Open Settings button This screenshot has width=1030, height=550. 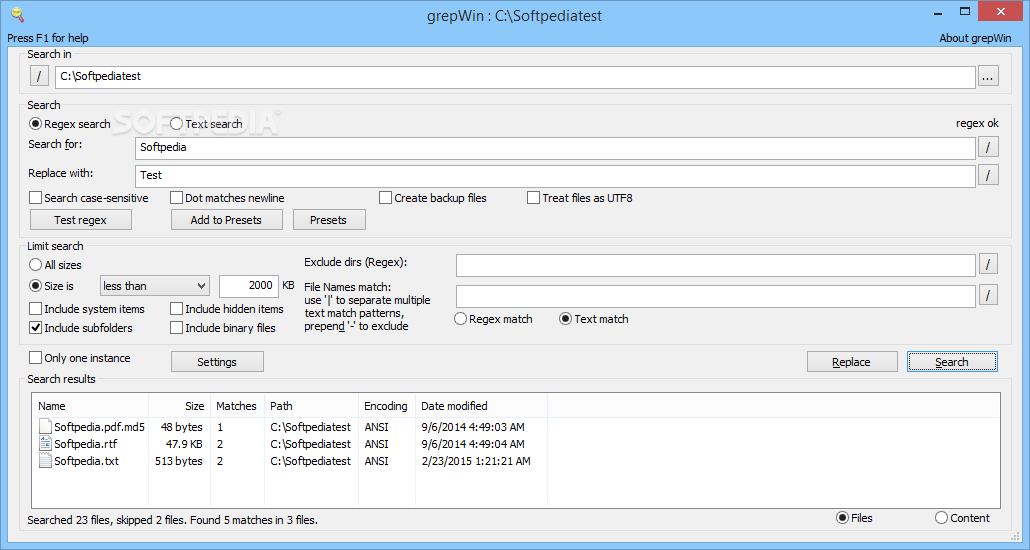click(x=217, y=362)
